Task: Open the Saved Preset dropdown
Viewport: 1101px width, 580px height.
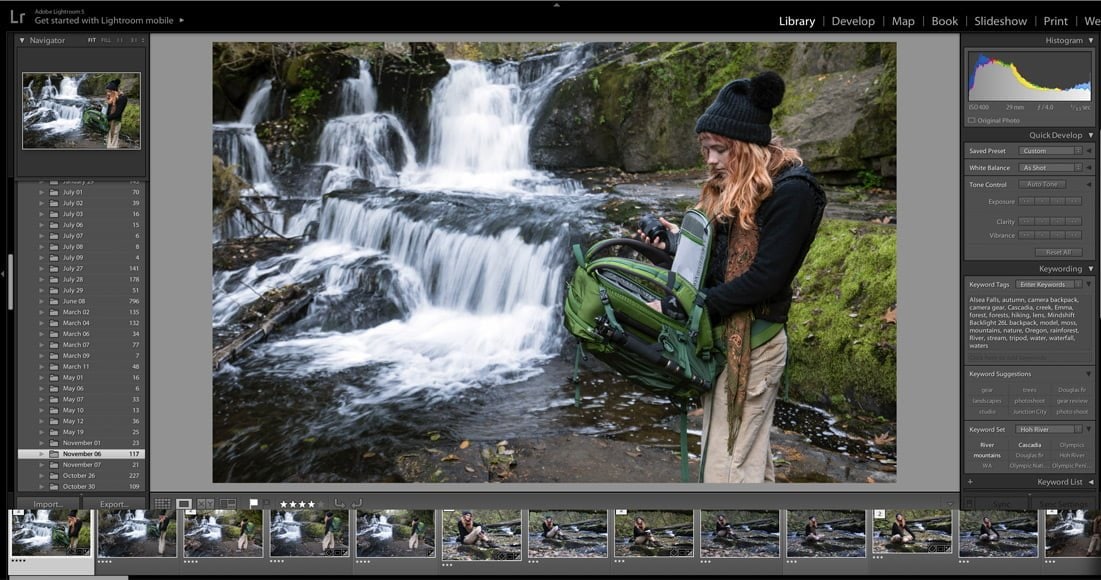Action: click(1049, 151)
